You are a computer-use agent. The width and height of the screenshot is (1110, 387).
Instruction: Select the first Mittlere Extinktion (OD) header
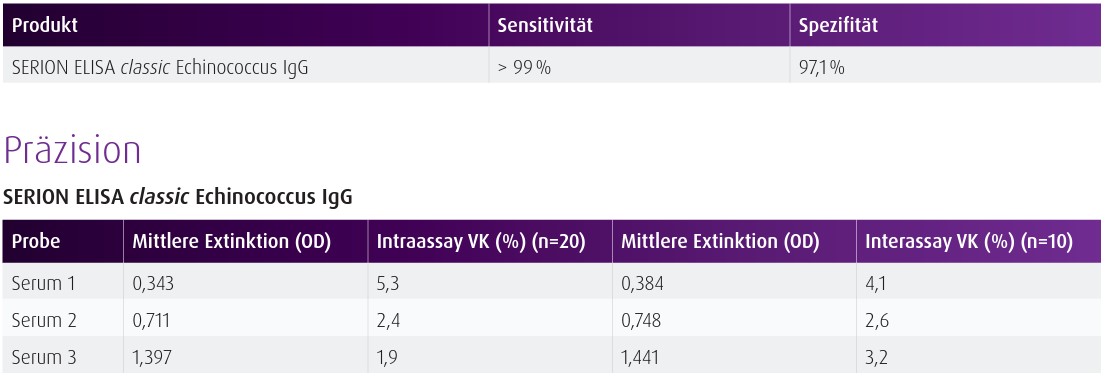pyautogui.click(x=231, y=242)
